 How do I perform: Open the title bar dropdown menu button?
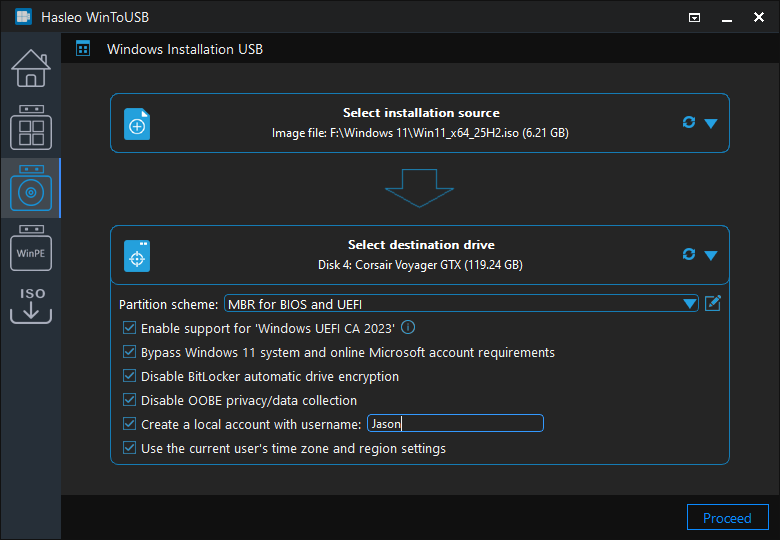point(694,18)
